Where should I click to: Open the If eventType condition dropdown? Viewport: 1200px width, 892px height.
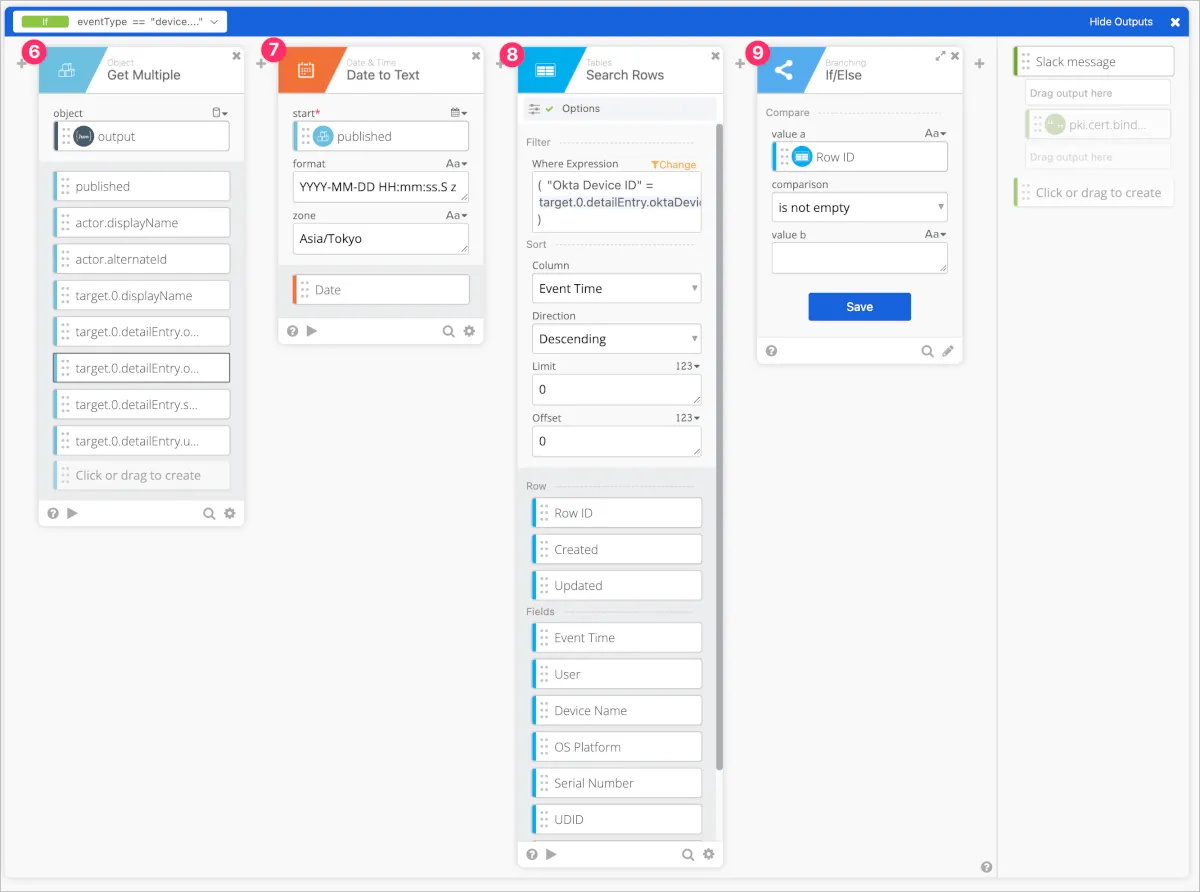click(x=119, y=21)
